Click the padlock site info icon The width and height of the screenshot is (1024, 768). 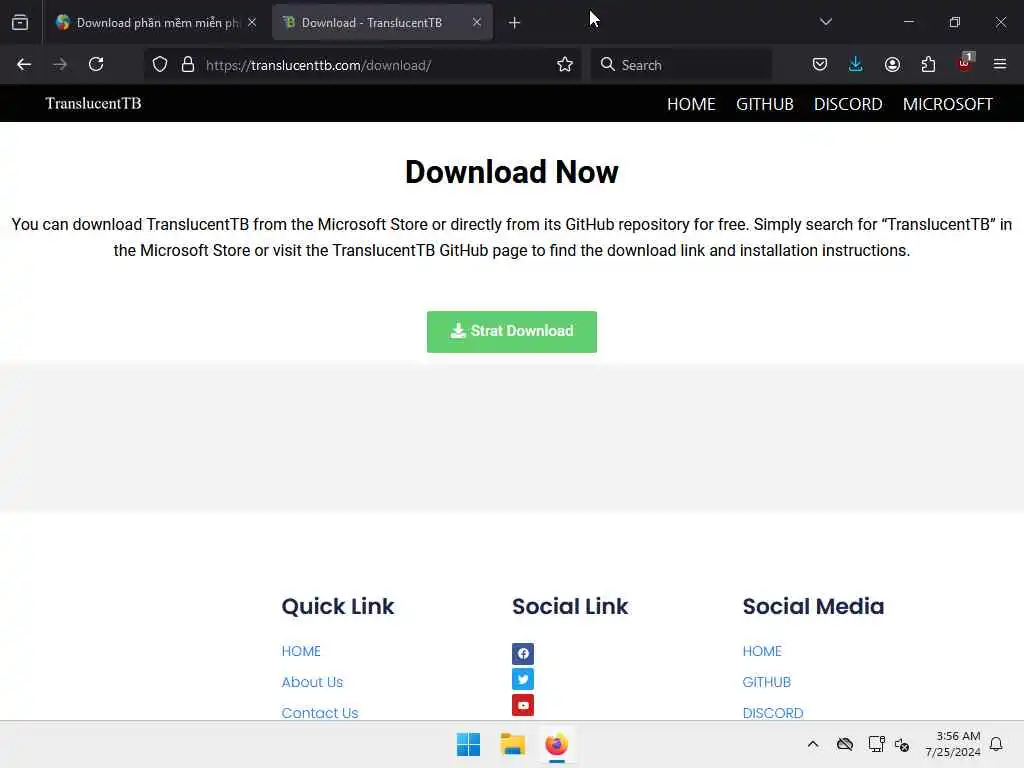(x=188, y=64)
